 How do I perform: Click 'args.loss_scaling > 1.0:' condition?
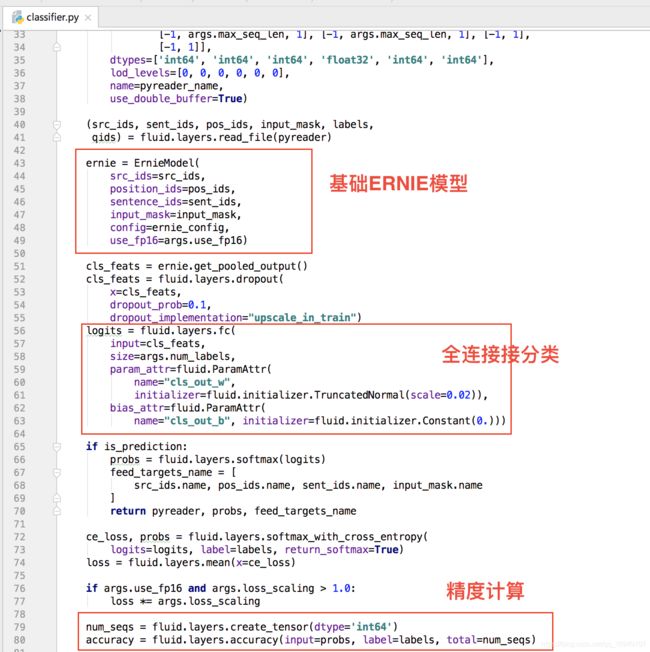click(284, 588)
